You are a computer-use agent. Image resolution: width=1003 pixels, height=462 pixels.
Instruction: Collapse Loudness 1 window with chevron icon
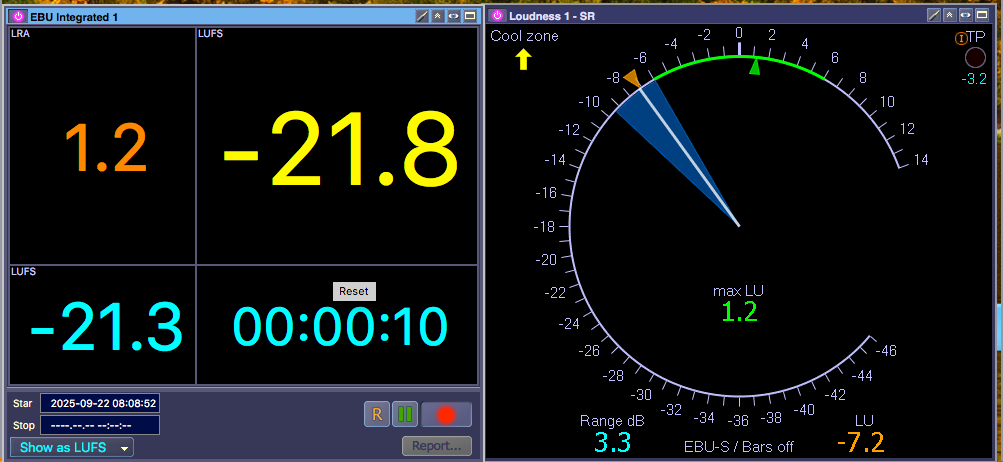click(x=950, y=15)
